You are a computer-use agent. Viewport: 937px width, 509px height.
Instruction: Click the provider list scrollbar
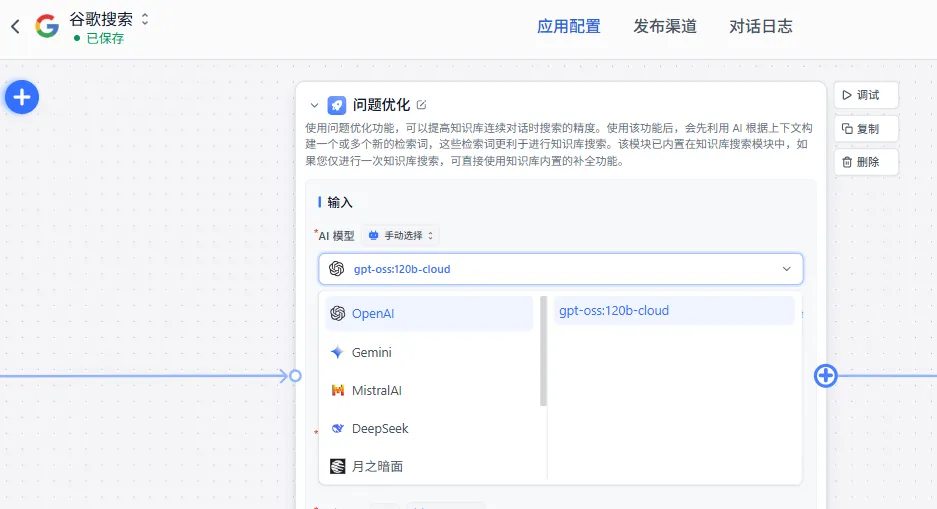click(543, 351)
